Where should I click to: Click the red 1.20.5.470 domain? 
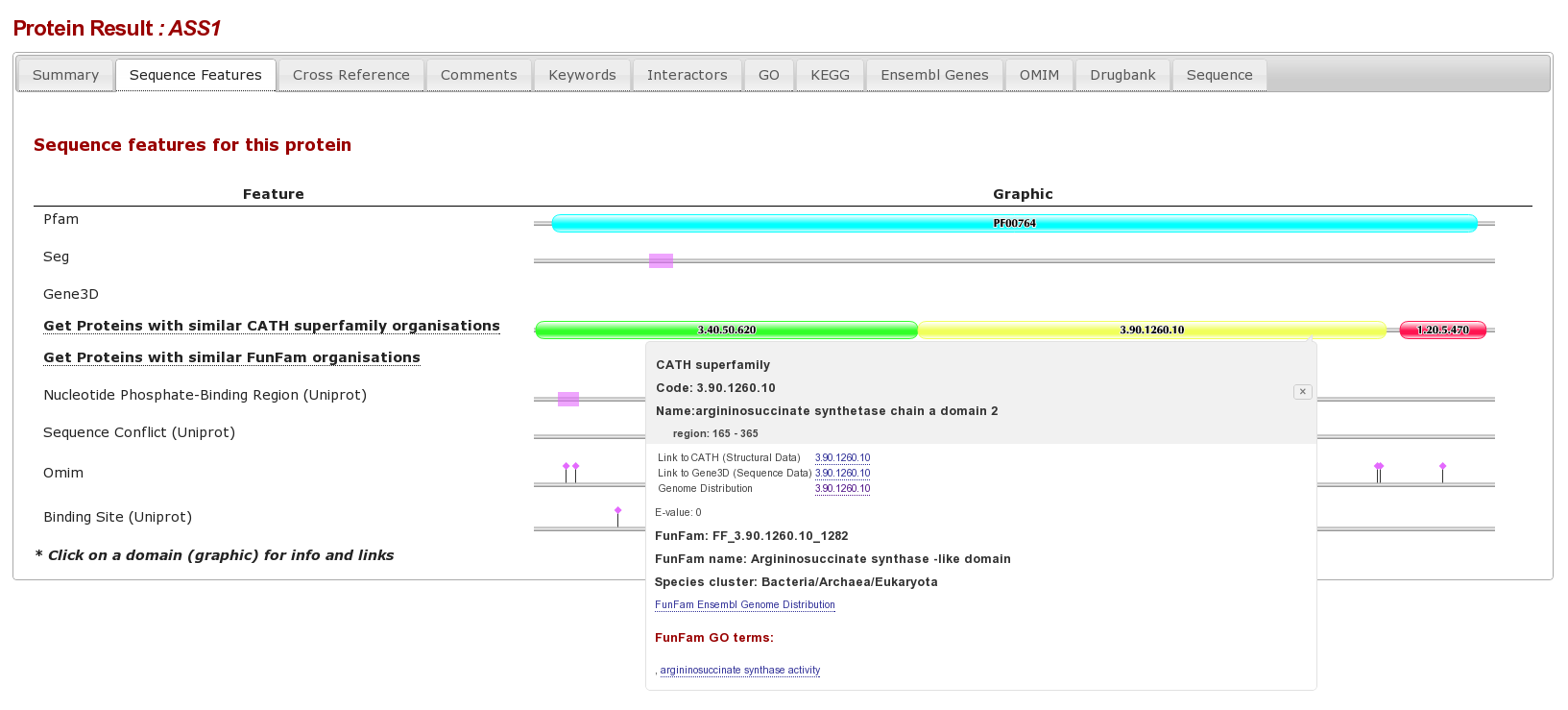1442,331
